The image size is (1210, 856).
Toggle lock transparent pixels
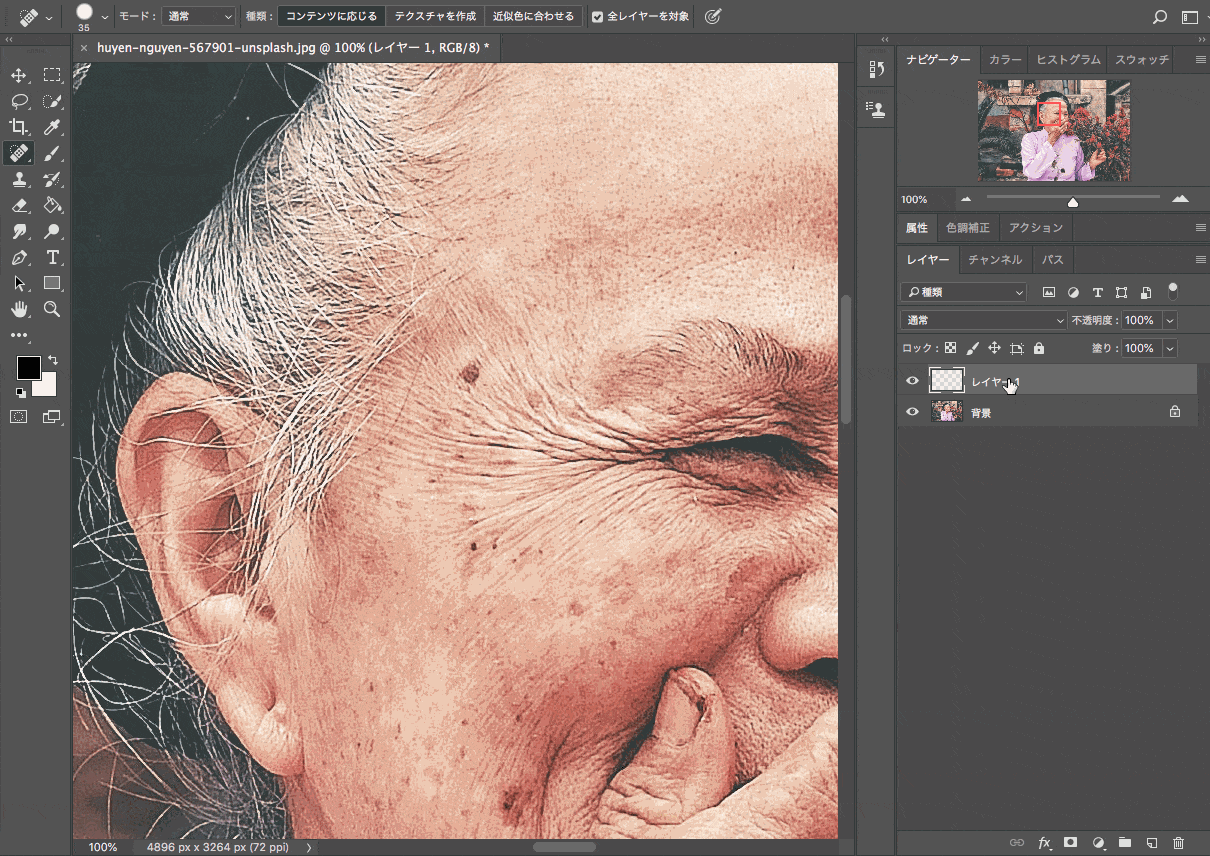950,348
